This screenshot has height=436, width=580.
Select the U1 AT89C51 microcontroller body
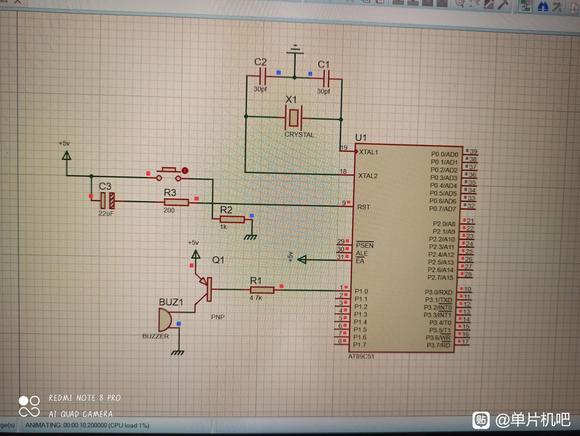click(x=406, y=249)
